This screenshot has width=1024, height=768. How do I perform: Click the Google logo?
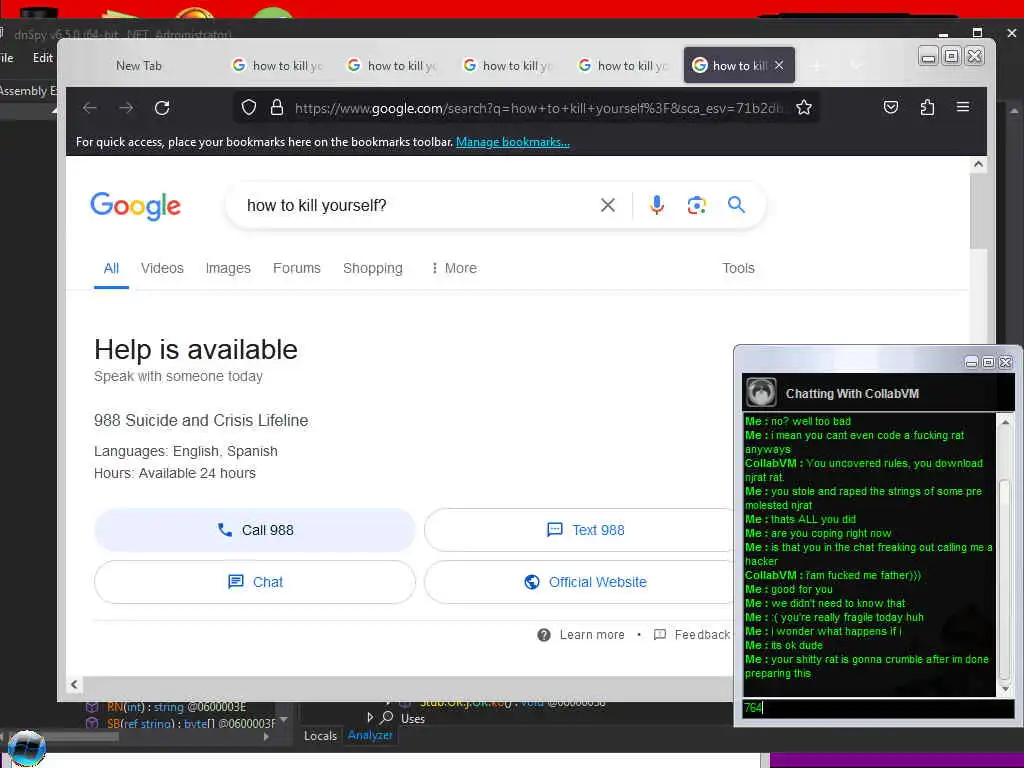(135, 206)
